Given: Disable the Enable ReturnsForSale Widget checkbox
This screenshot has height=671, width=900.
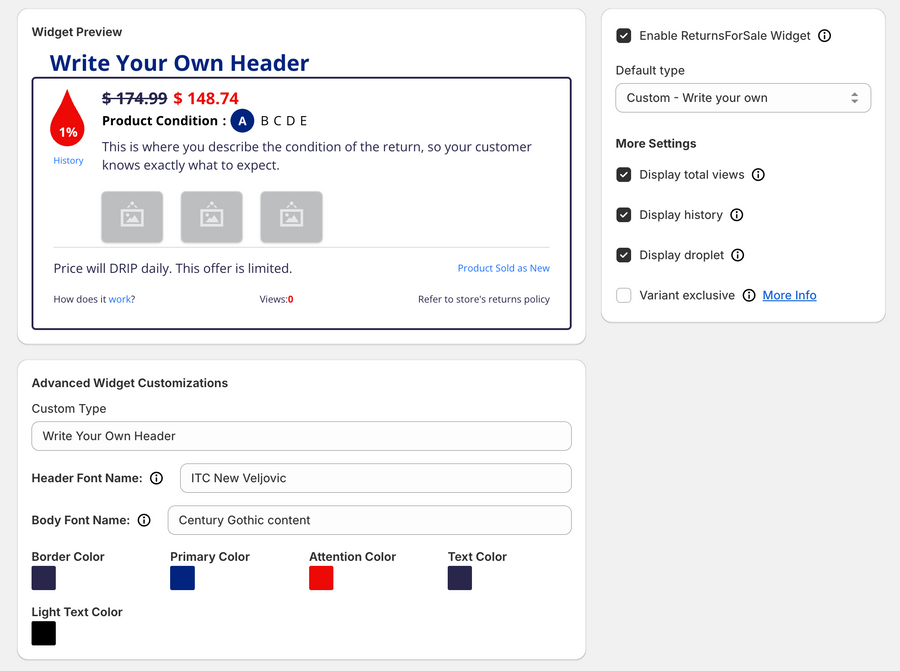Looking at the screenshot, I should coord(624,36).
